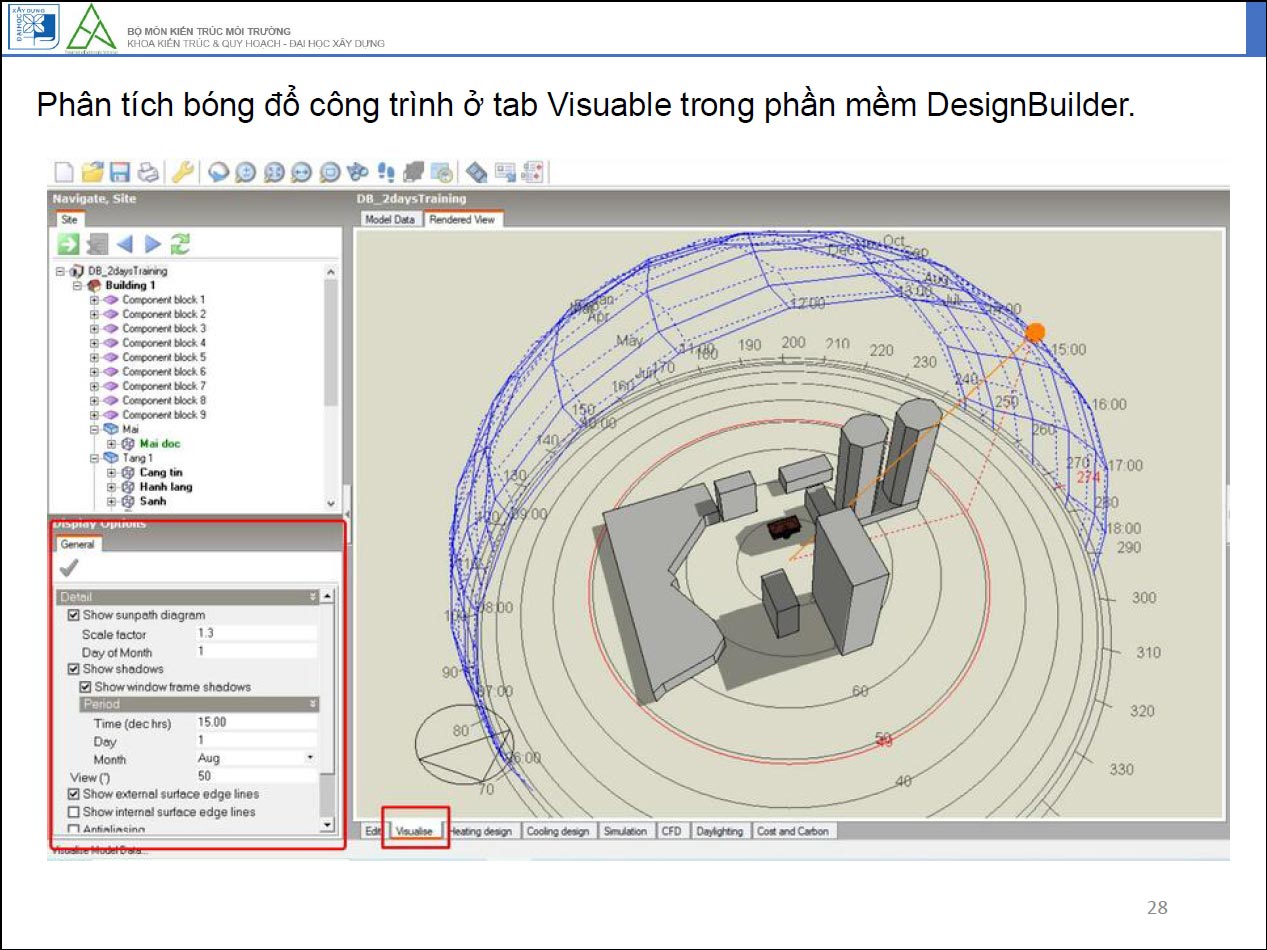Enable Show internal surface edge lines
Viewport: 1267px width, 950px height.
(73, 812)
